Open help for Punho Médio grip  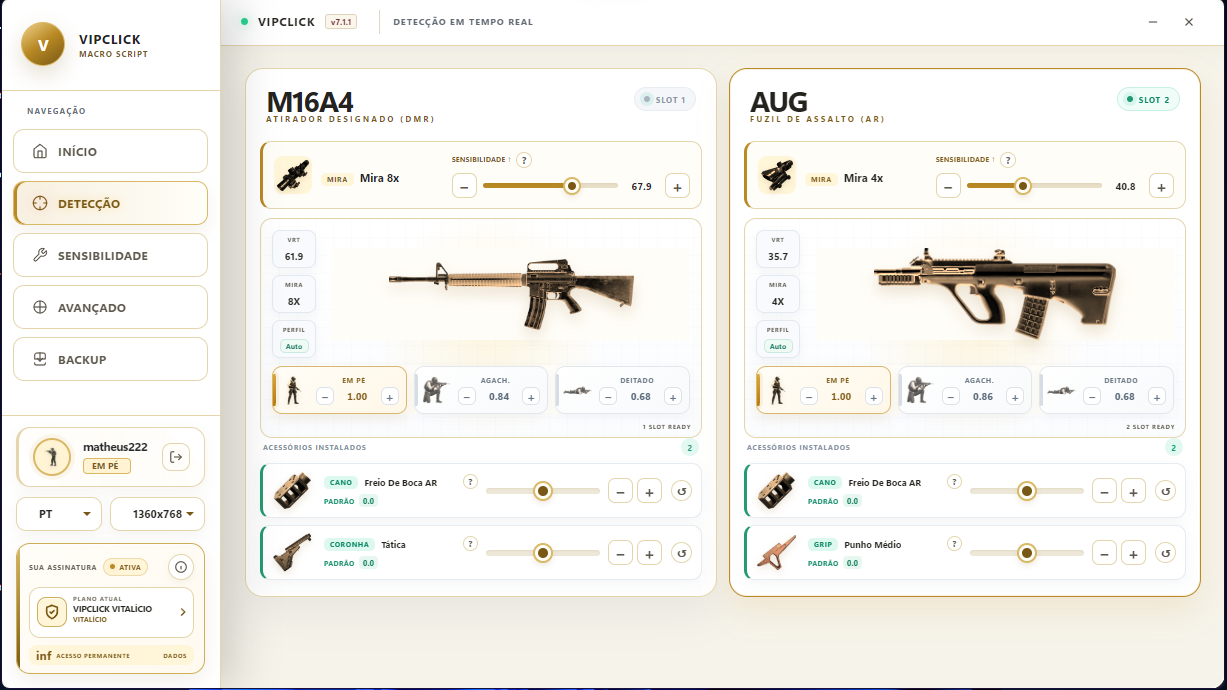(x=954, y=544)
